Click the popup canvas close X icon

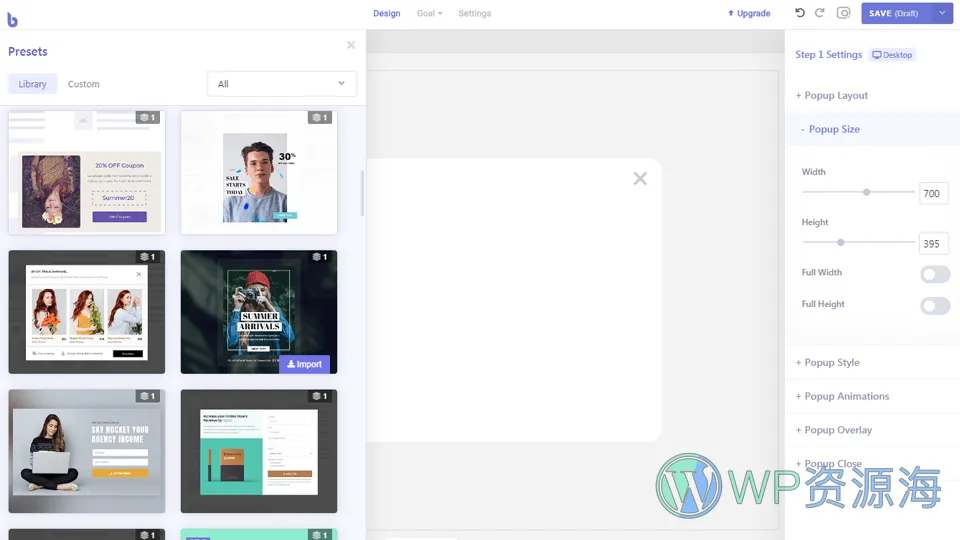pos(640,179)
